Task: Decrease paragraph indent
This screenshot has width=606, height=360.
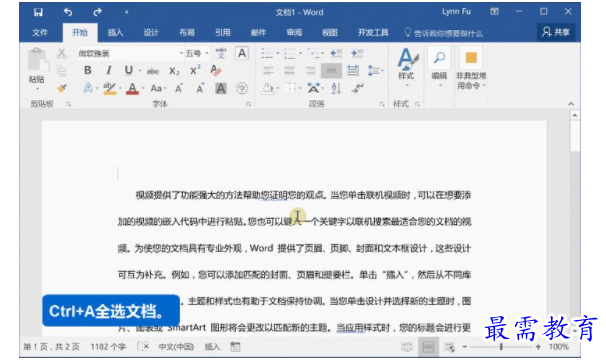Action: click(x=336, y=53)
